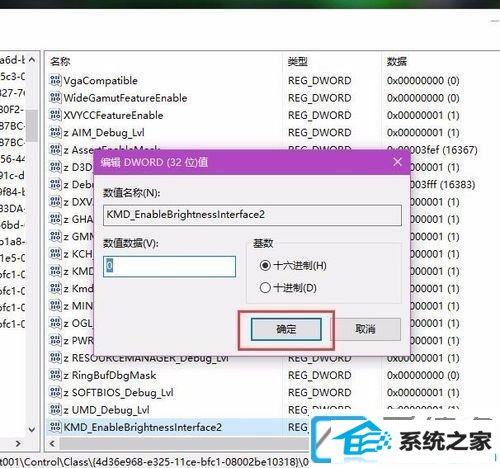Click the tree pane scroll up arrow
The height and width of the screenshot is (468, 500).
tap(32, 60)
